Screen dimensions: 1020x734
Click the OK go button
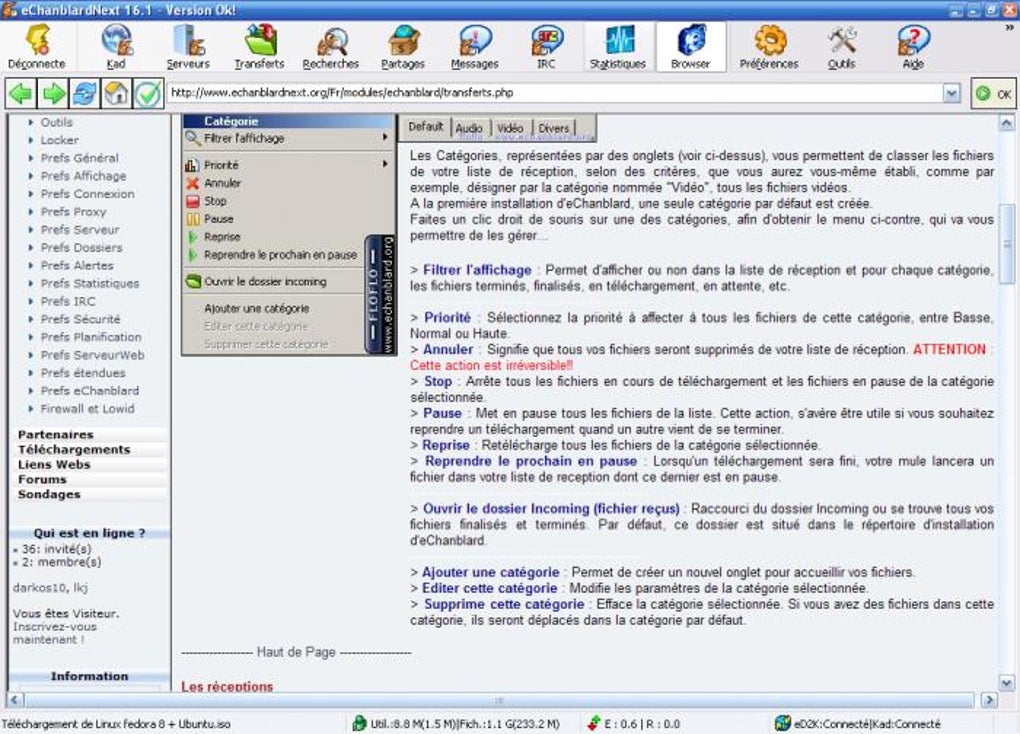993,94
